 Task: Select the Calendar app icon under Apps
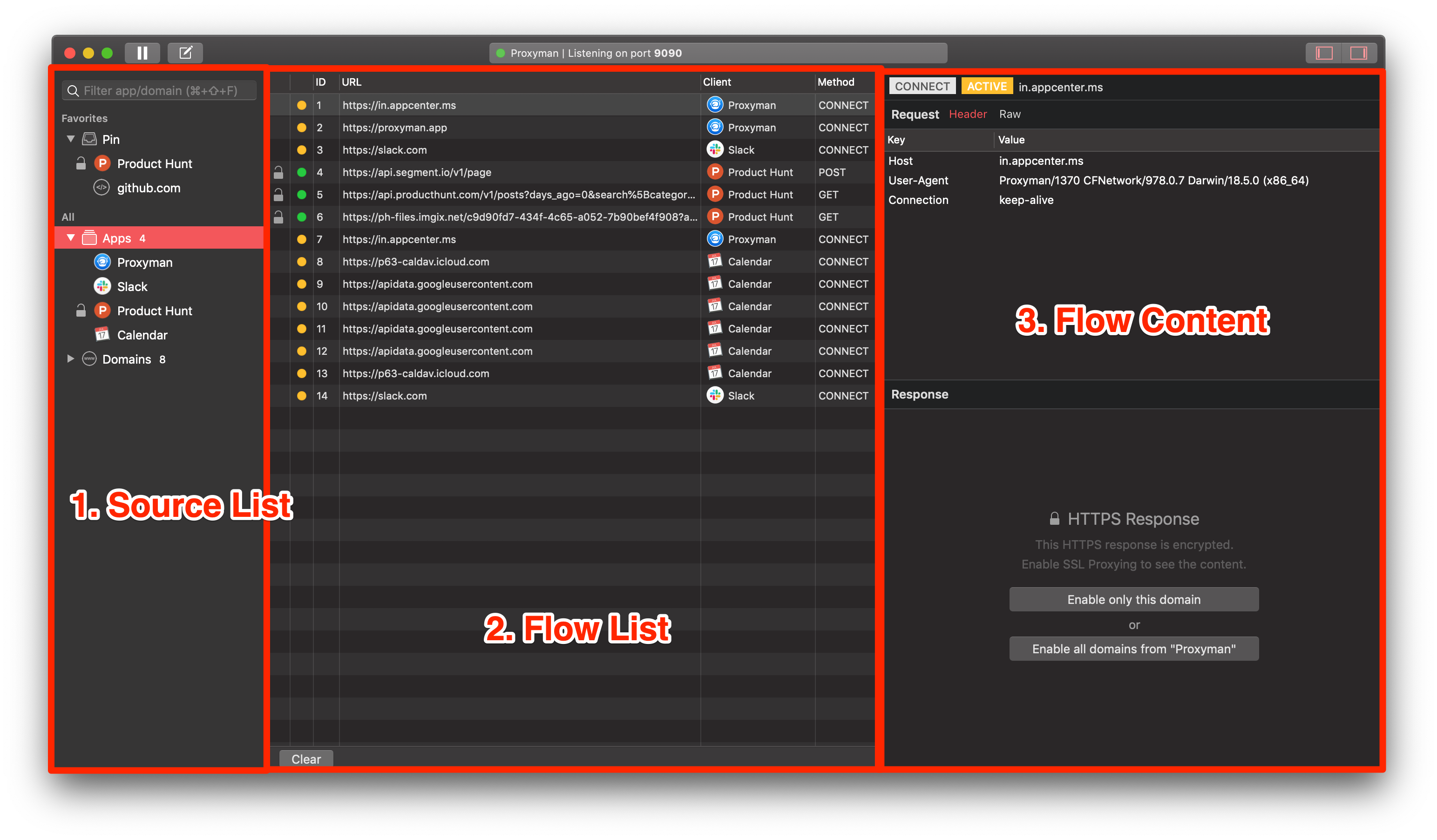coord(102,335)
